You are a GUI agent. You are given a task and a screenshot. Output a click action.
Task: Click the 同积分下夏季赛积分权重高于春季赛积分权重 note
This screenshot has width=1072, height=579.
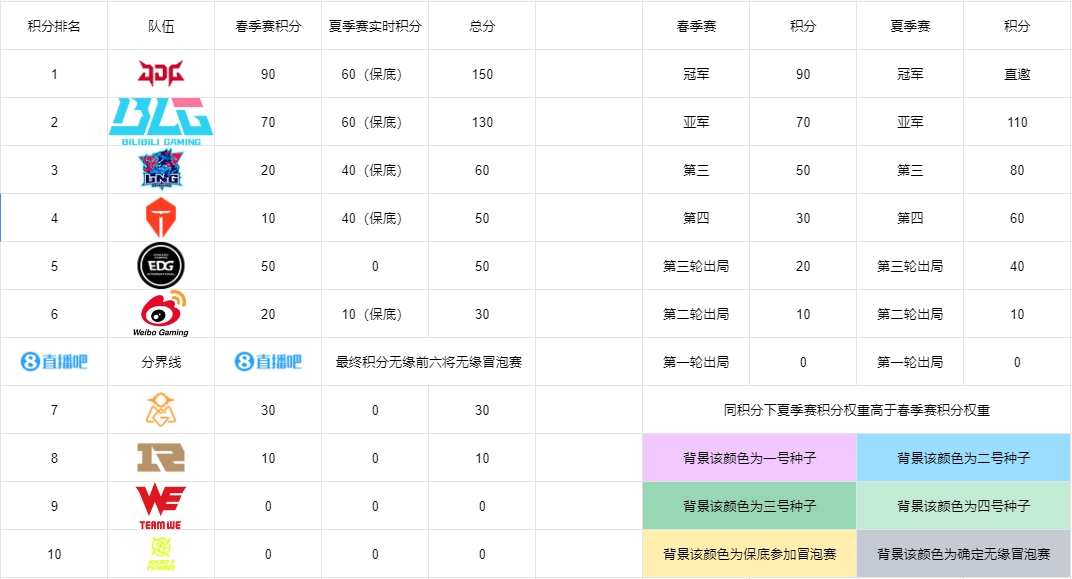tap(857, 409)
